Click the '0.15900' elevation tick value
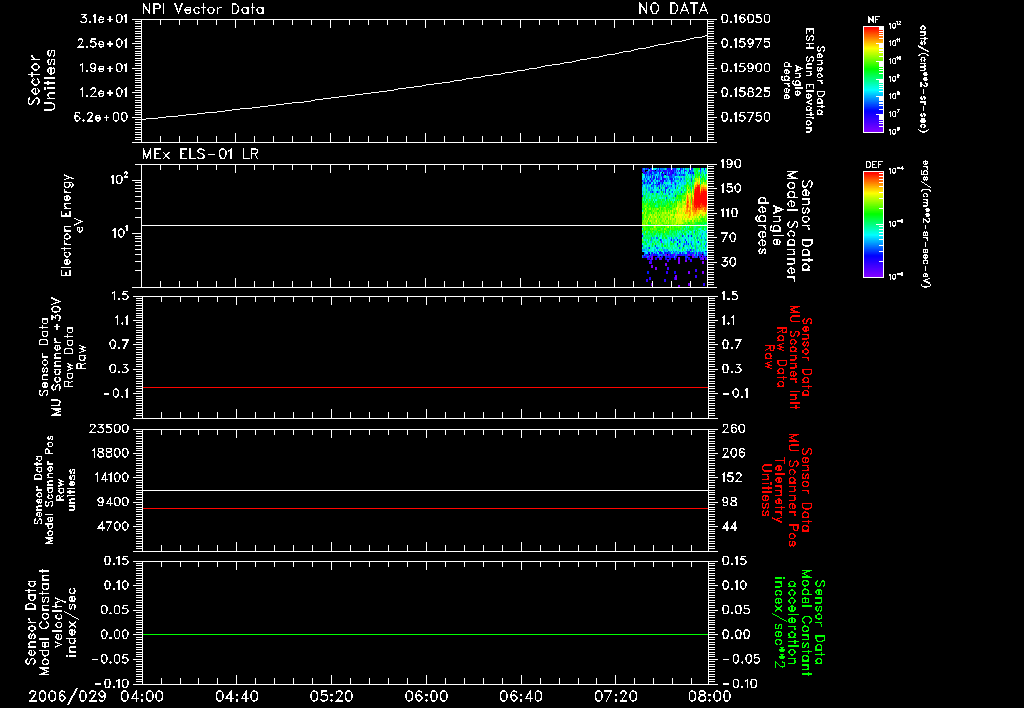Viewport: 1024px width, 708px height. tap(745, 68)
